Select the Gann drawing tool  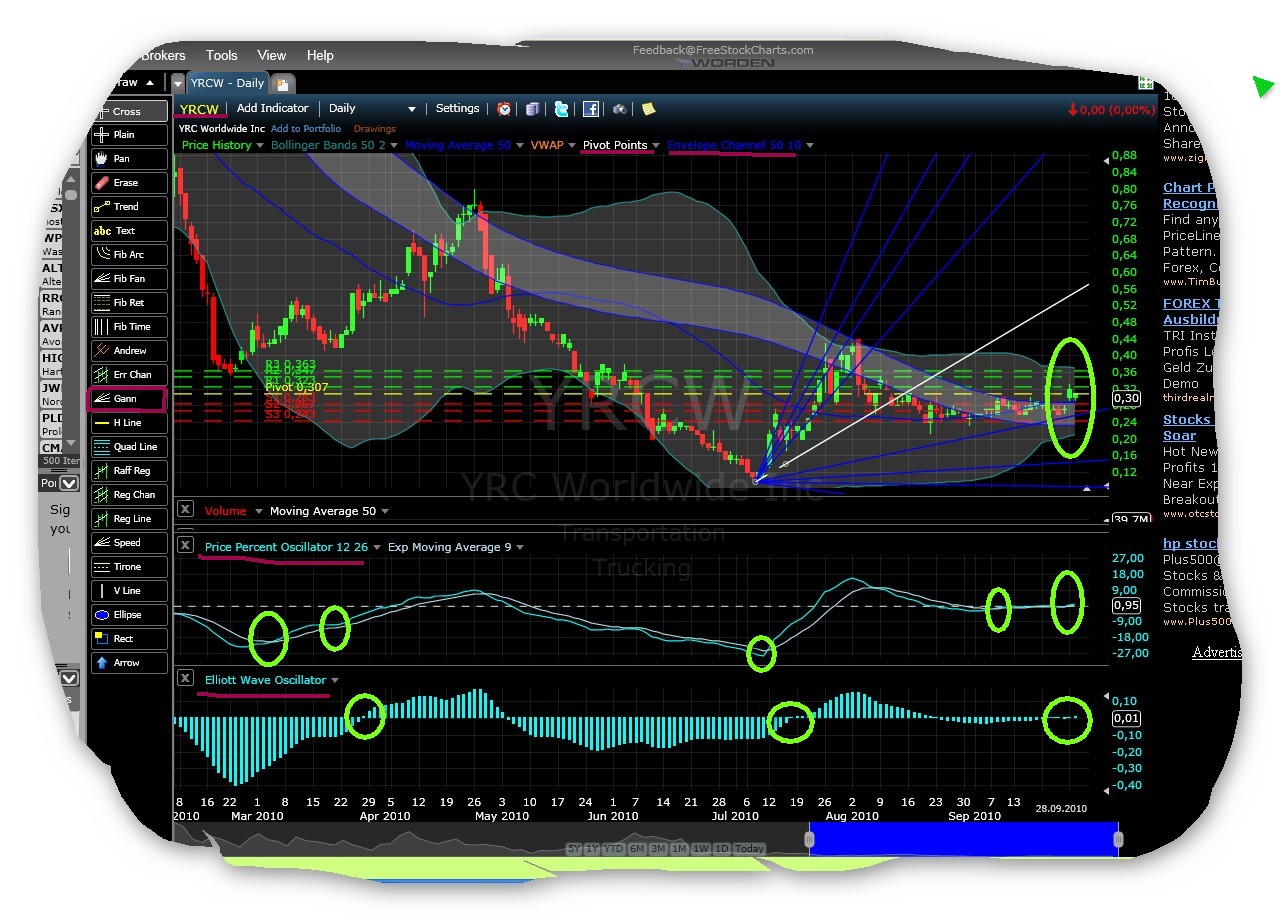(126, 398)
